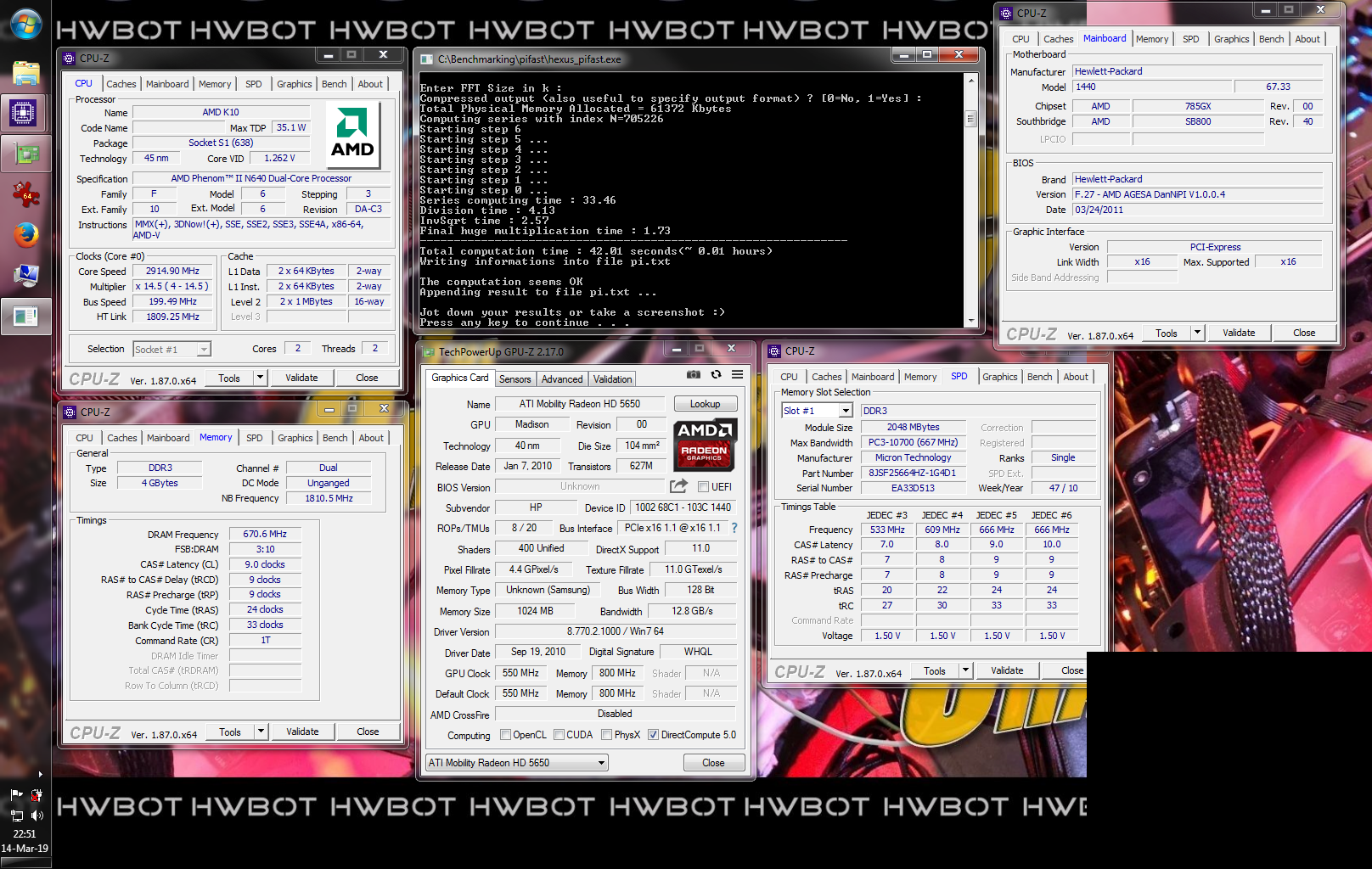Activate the CPU-Z taskbar icon
This screenshot has width=1372, height=869.
[x=24, y=113]
